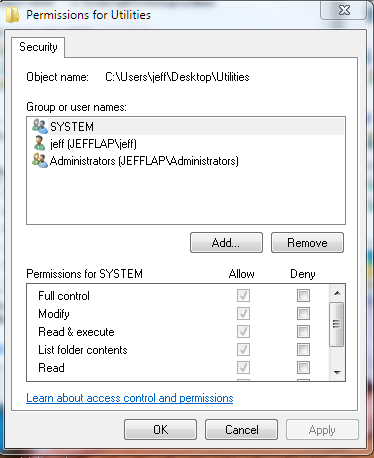Click the SYSTEM group icon
Viewport: 374px width, 458px height.
pos(40,126)
